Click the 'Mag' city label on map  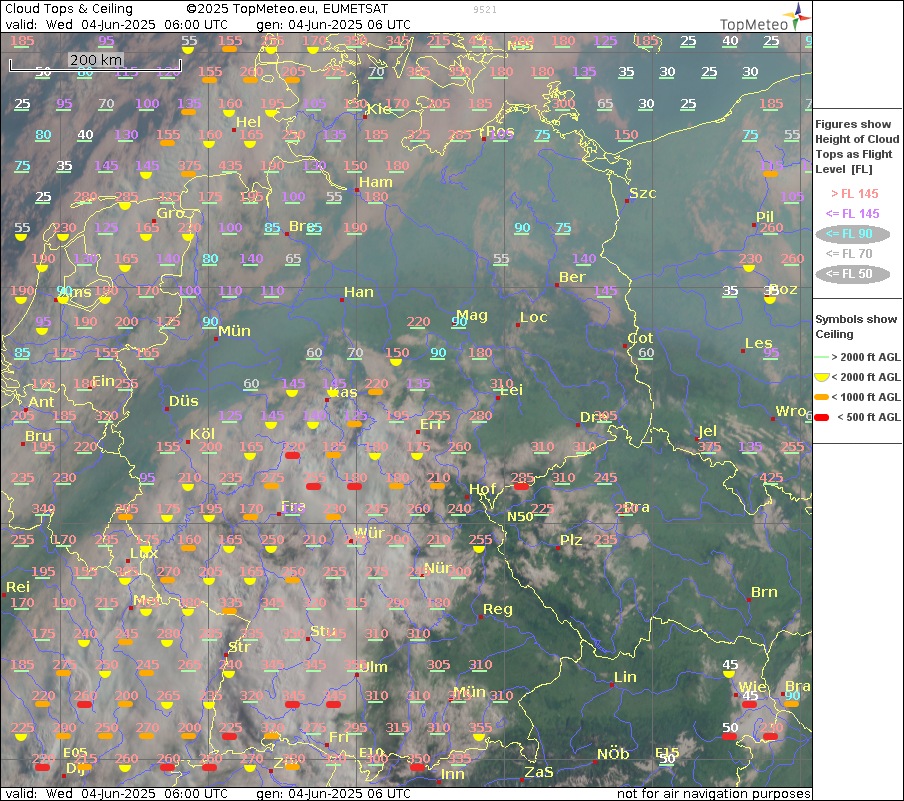(472, 315)
